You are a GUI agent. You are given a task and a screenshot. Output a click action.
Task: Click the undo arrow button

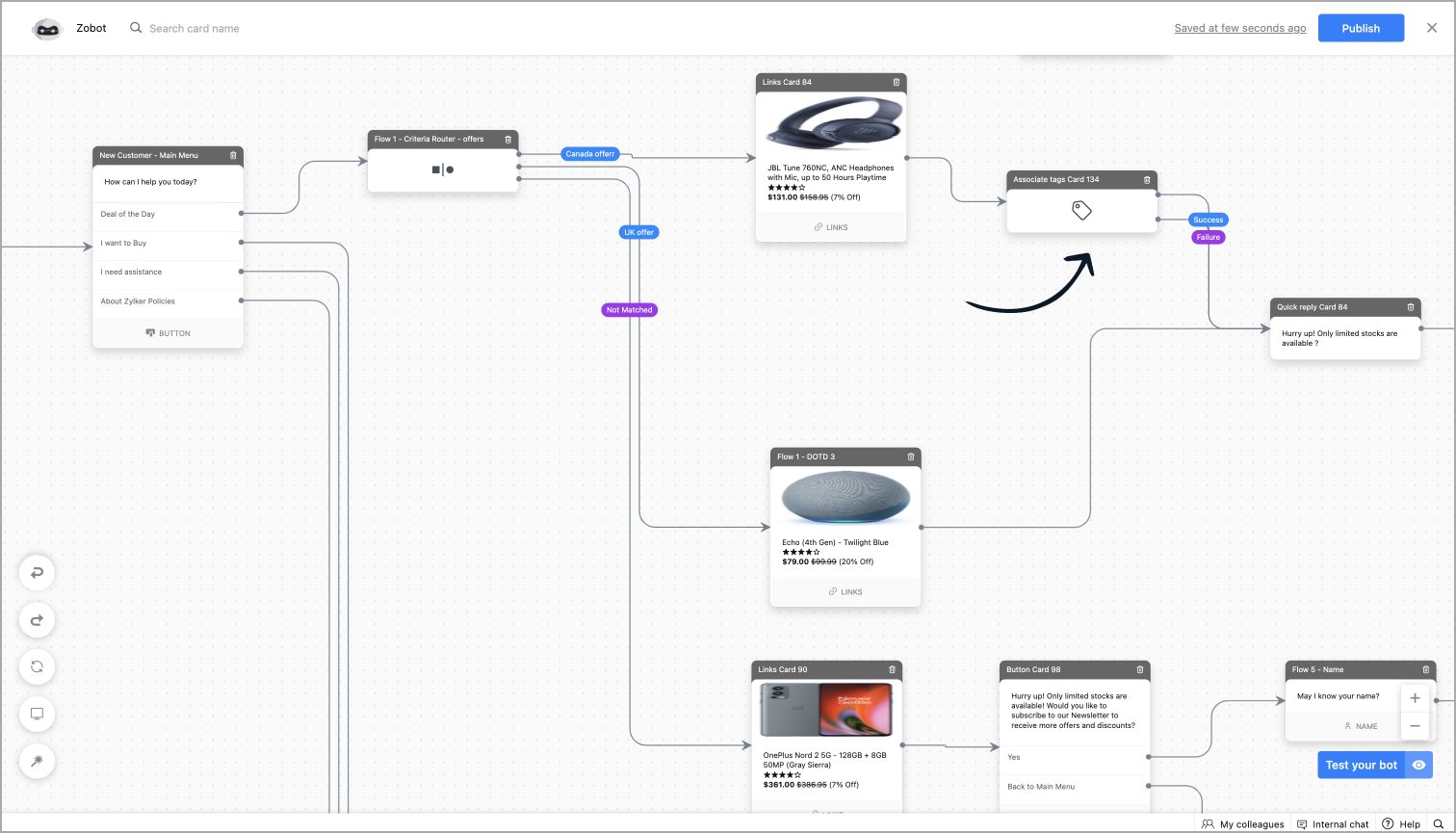[37, 573]
